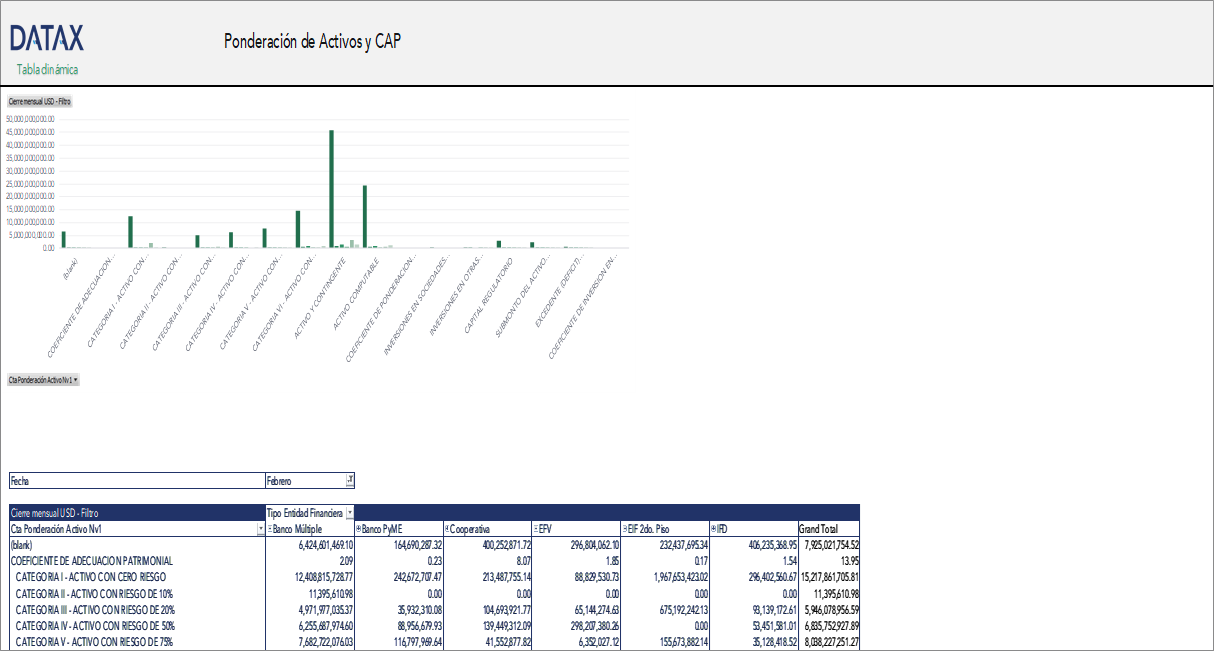1214x651 pixels.
Task: Expand the Cooperativa column group
Action: (x=446, y=529)
